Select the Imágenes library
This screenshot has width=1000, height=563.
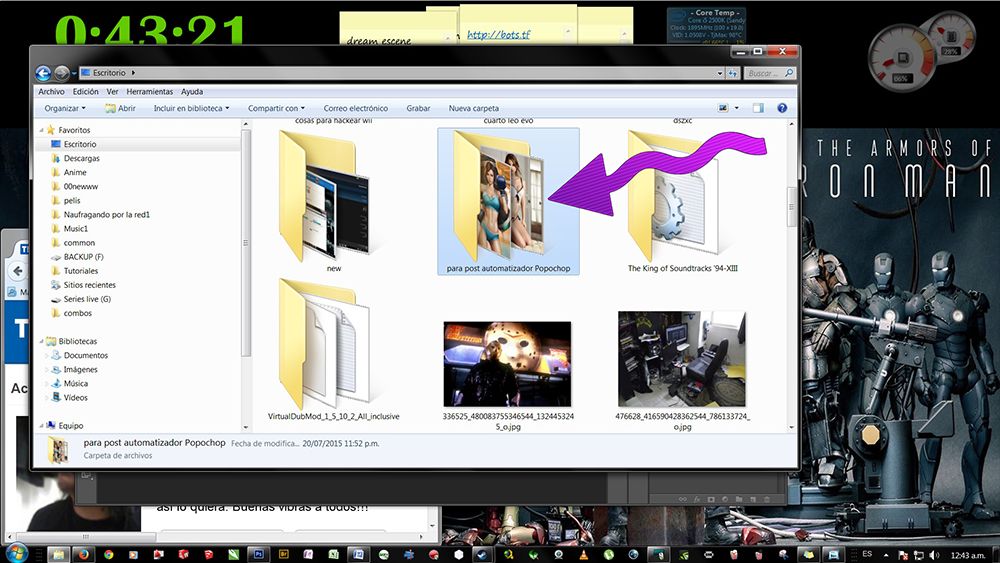click(x=80, y=370)
